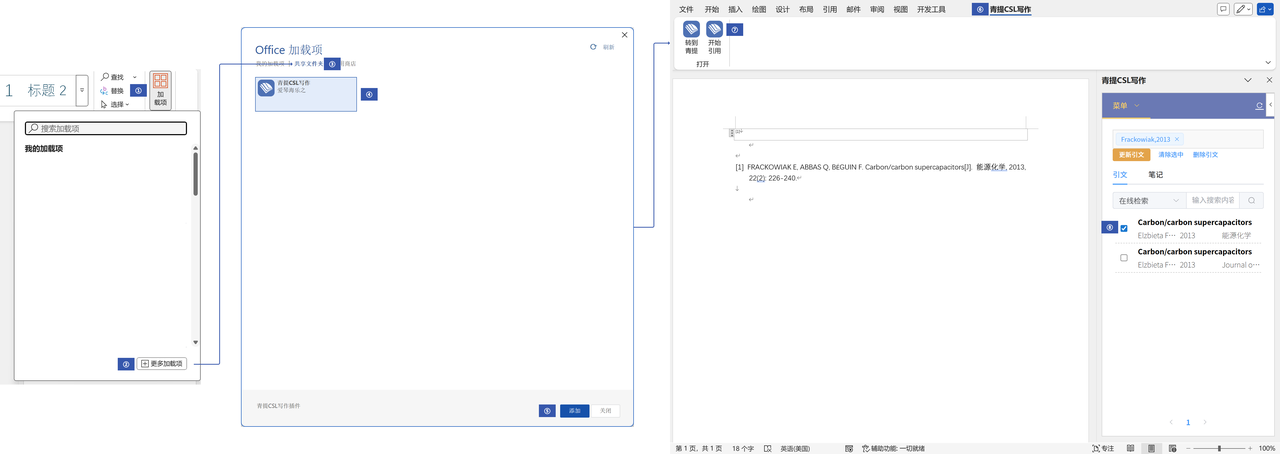
Task: Open the 开发工具 ribbon tab
Action: tap(931, 9)
